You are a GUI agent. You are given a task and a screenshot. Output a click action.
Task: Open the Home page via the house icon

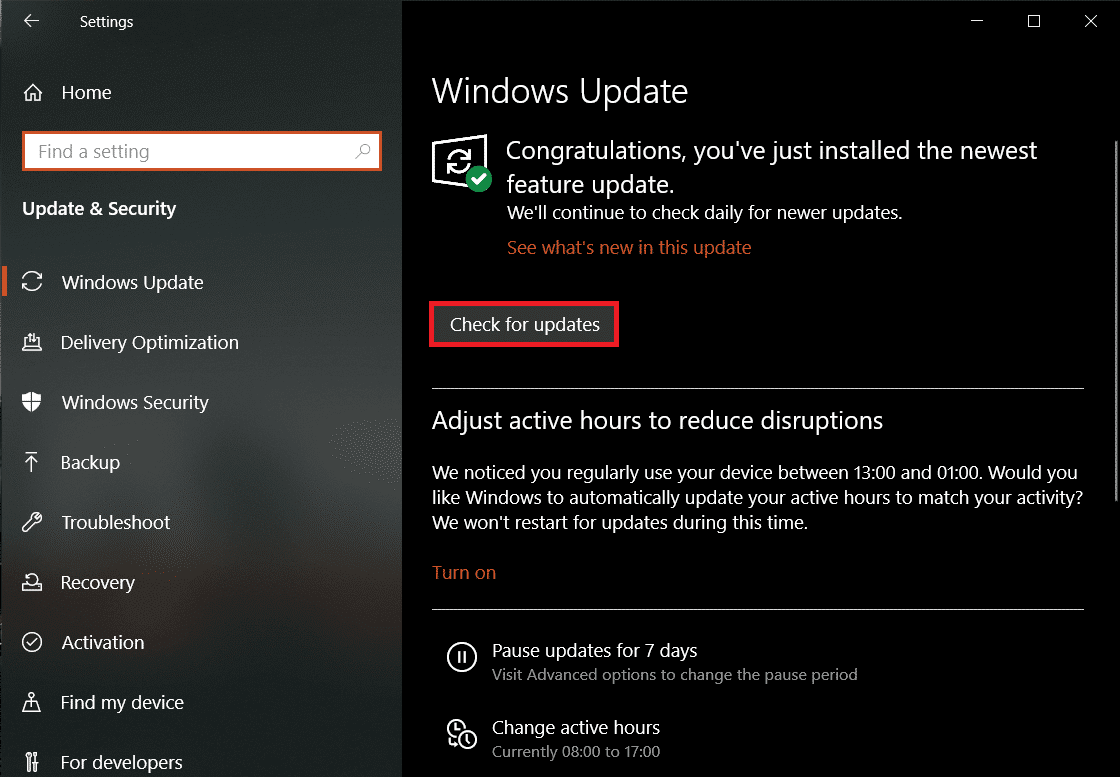pos(33,92)
